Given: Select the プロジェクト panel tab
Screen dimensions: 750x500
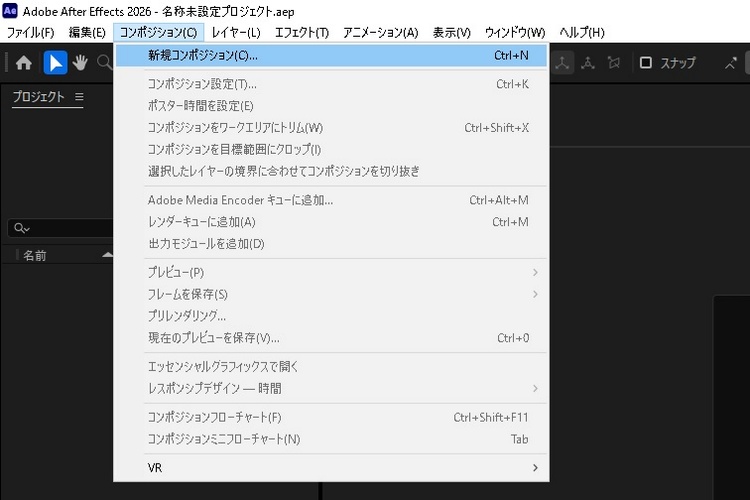Looking at the screenshot, I should [x=38, y=97].
